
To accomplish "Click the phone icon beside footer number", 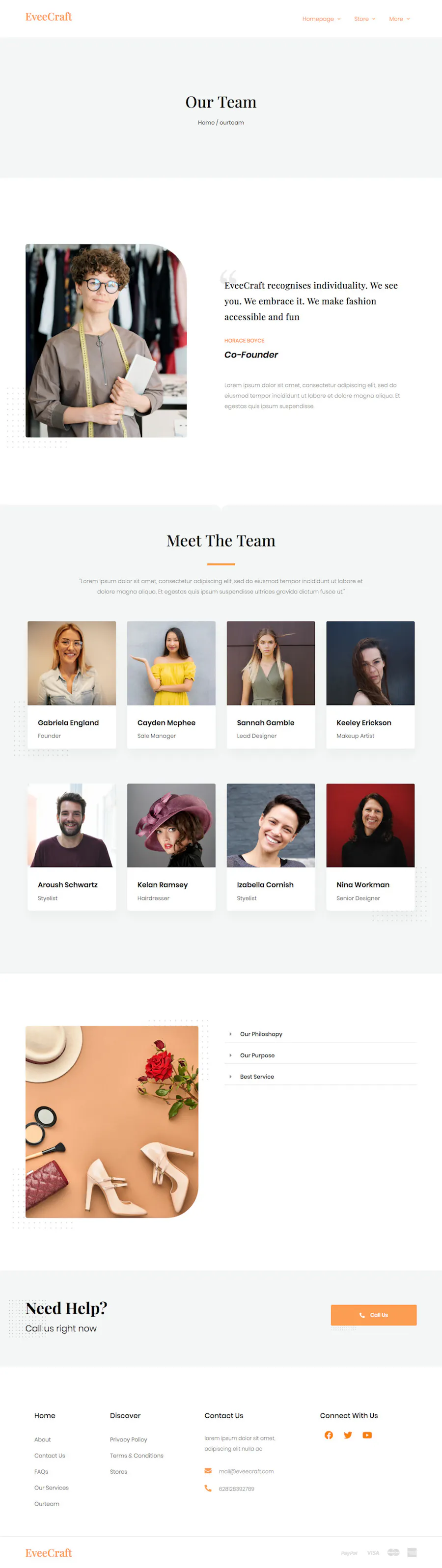I will pos(208,1488).
